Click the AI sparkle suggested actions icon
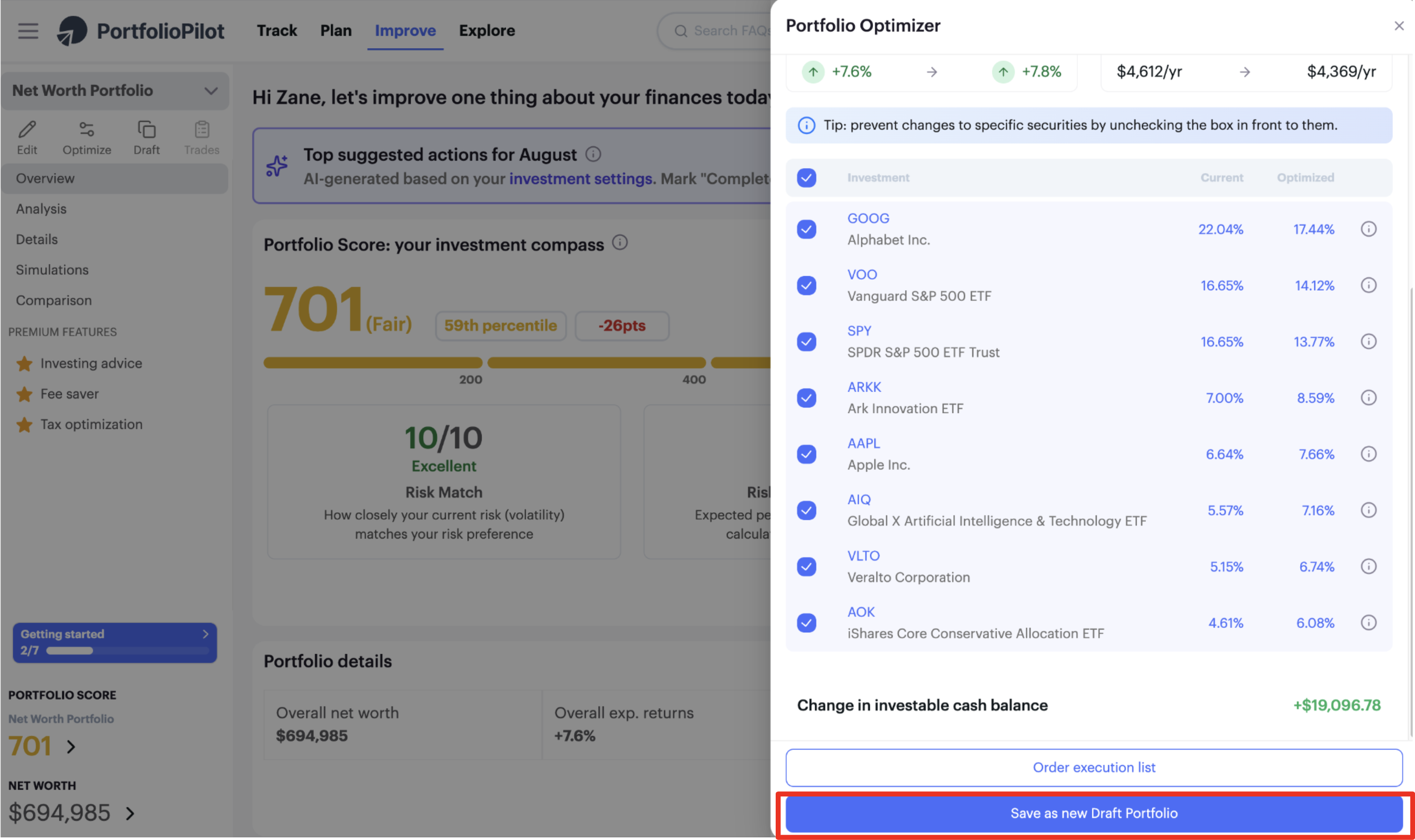 point(277,166)
